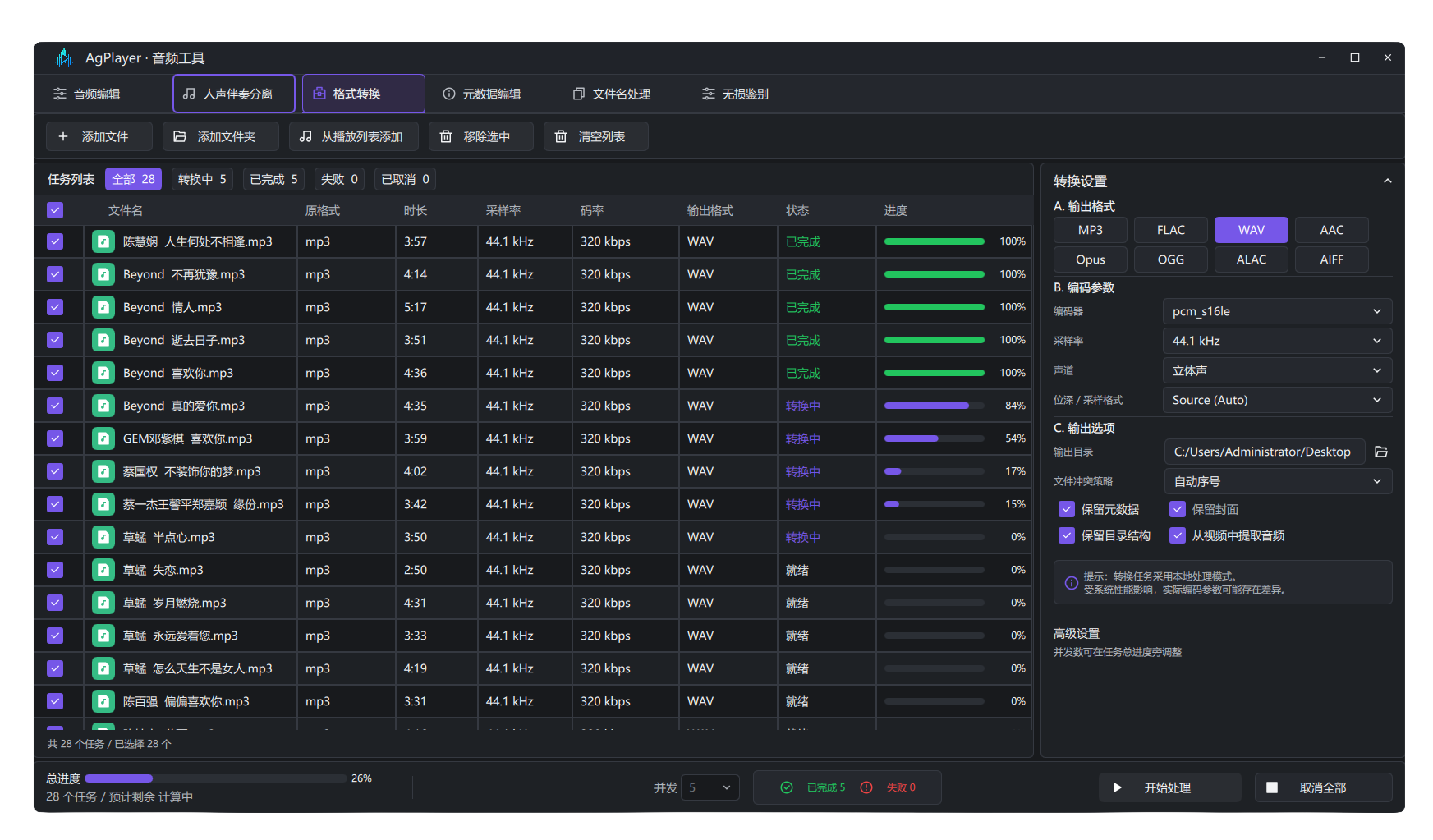Open the 采样率 44.1 kHz dropdown
Image resolution: width=1433 pixels, height=840 pixels.
[1277, 341]
